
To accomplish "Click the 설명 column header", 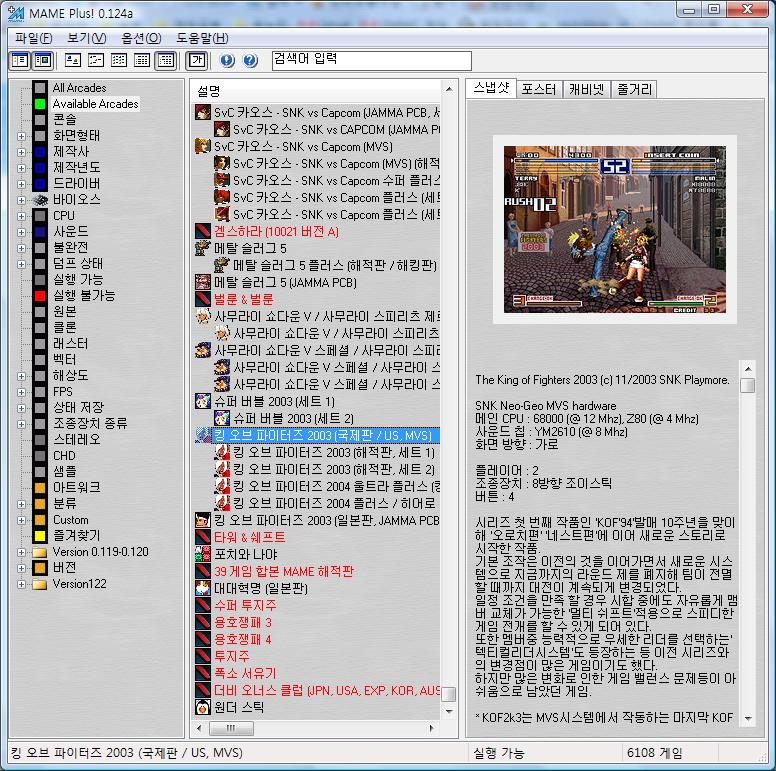I will pyautogui.click(x=316, y=91).
